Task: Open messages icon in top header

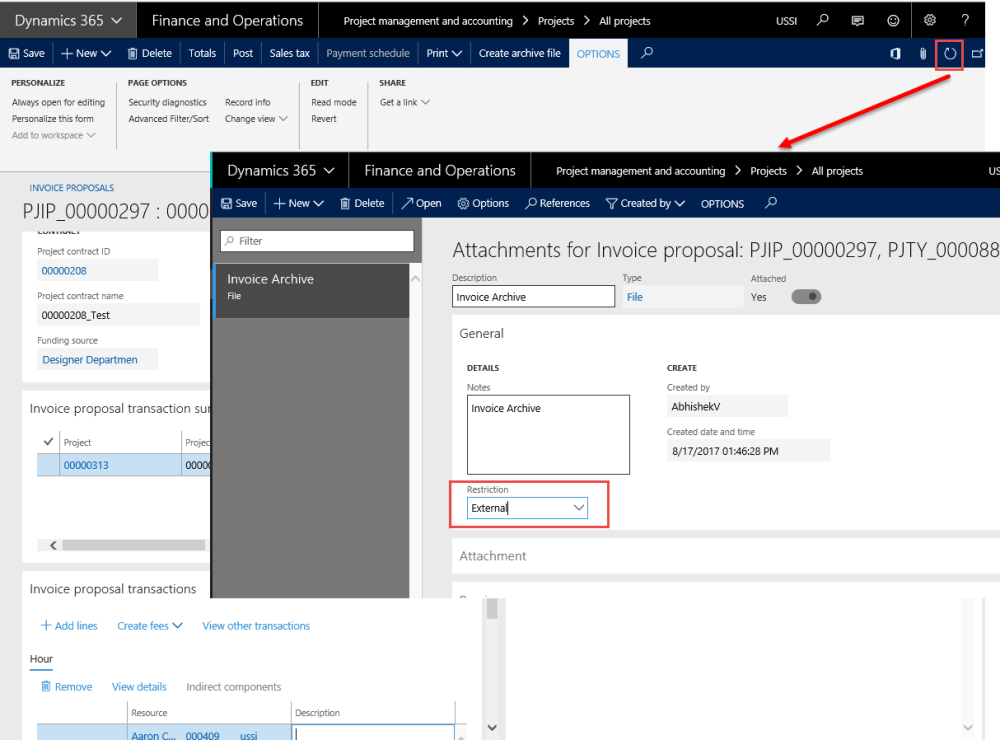Action: pos(858,20)
